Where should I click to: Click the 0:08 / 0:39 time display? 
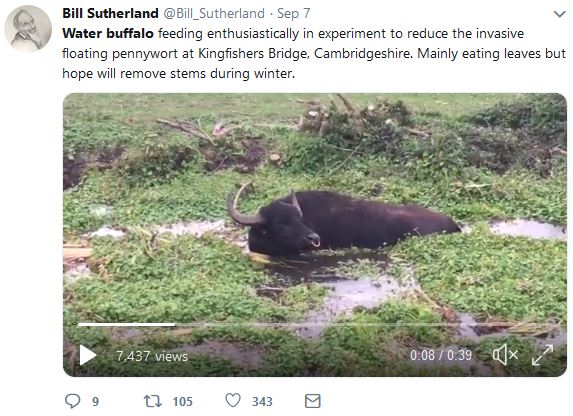[441, 355]
